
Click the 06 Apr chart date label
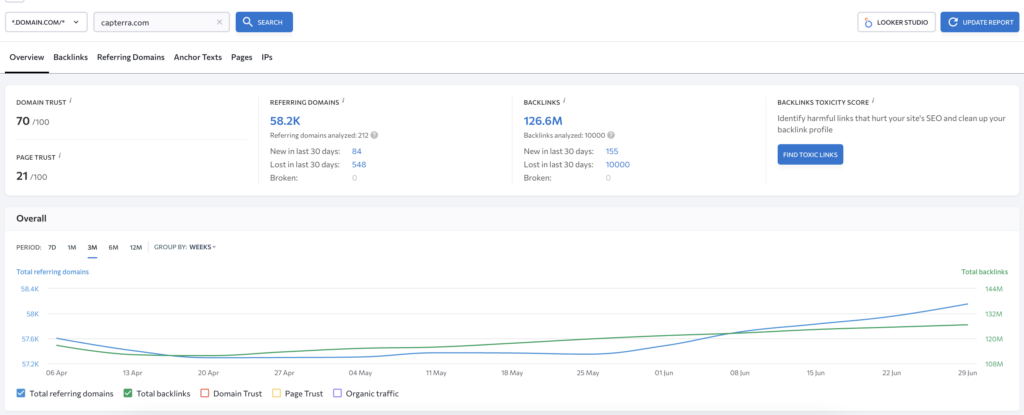click(56, 373)
